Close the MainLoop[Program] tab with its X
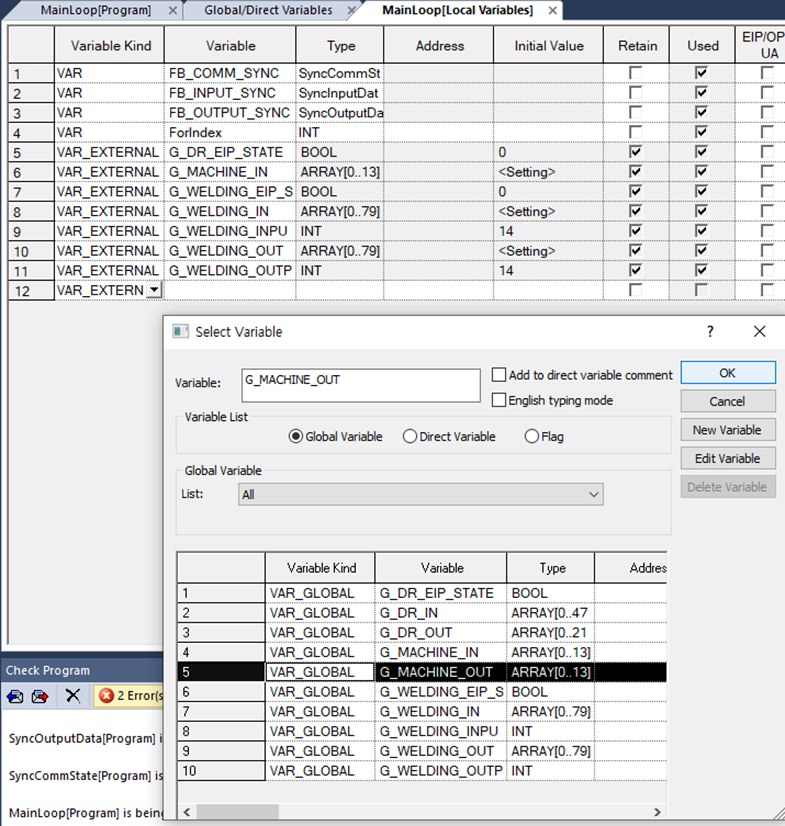Screen dimensions: 785x826 coord(172,10)
